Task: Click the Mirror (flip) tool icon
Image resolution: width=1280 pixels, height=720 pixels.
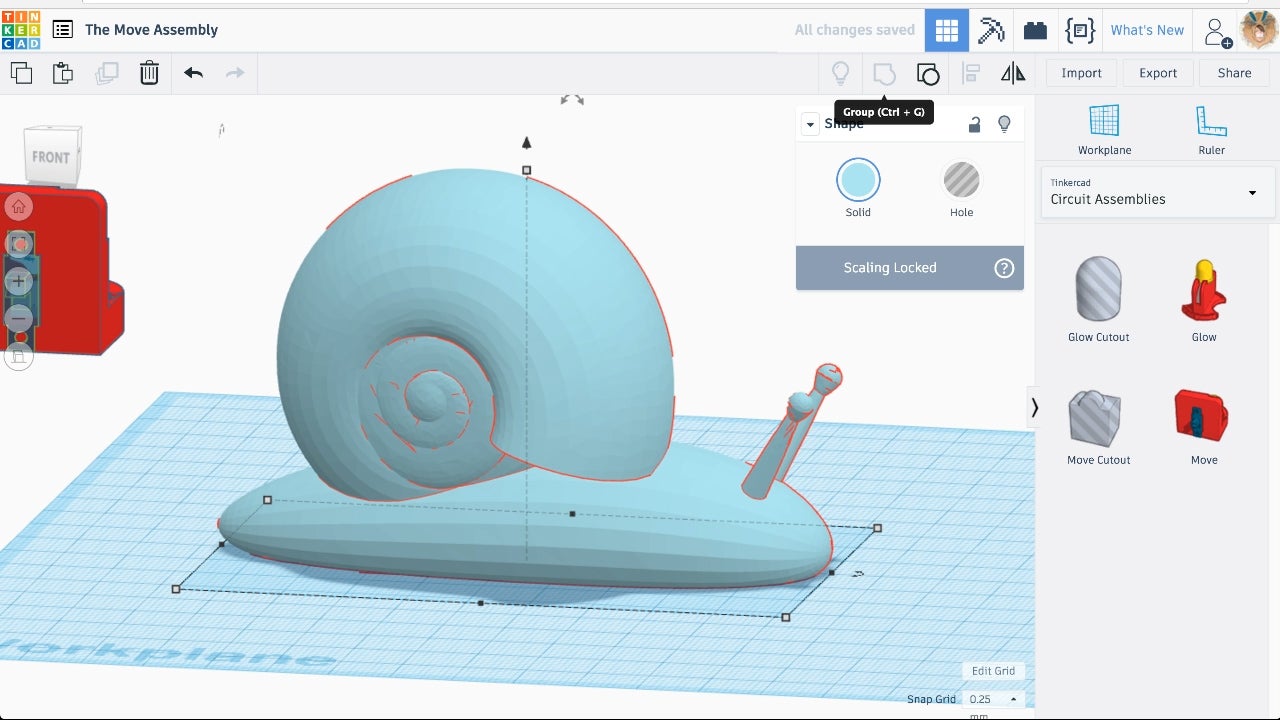Action: [x=1013, y=73]
